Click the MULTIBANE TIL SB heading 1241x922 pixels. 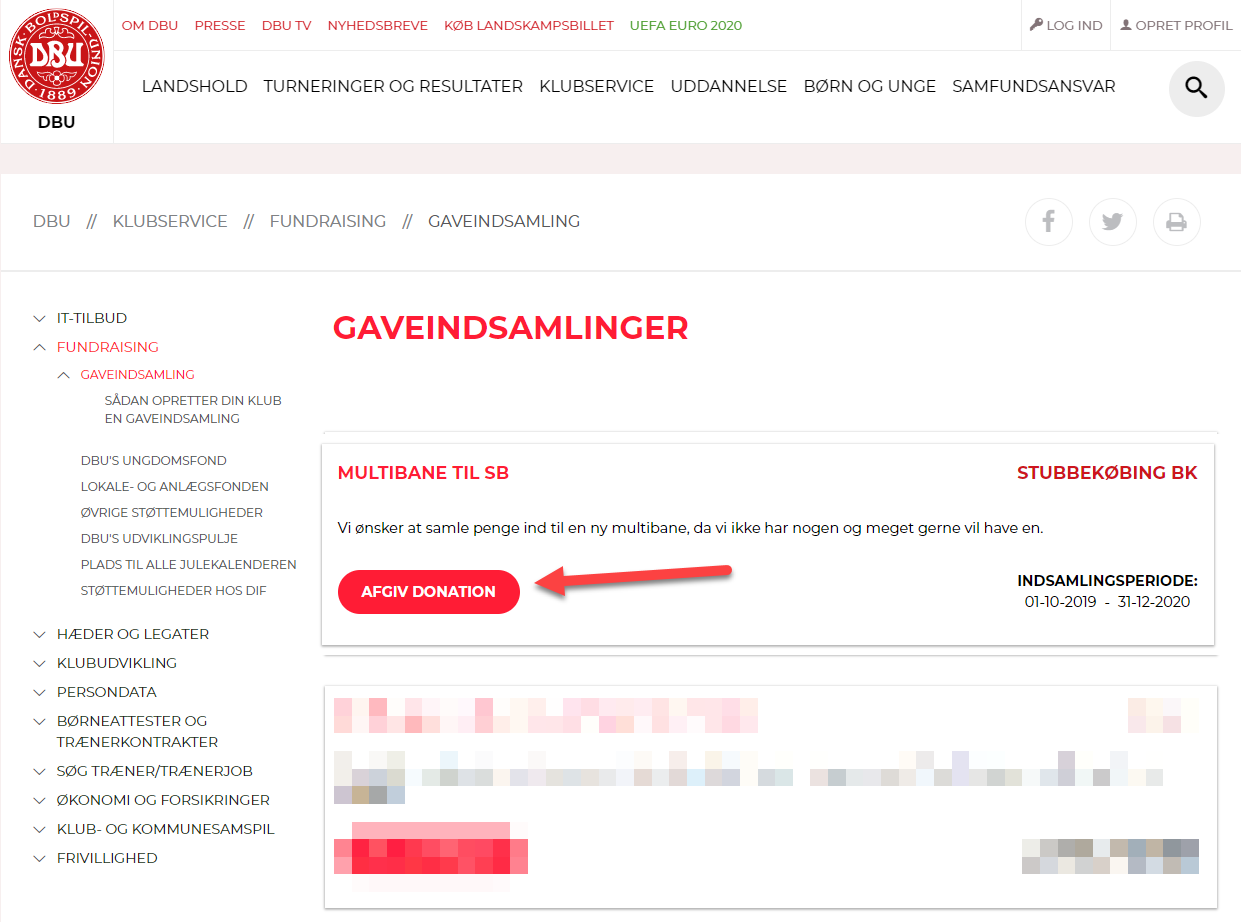pyautogui.click(x=424, y=473)
